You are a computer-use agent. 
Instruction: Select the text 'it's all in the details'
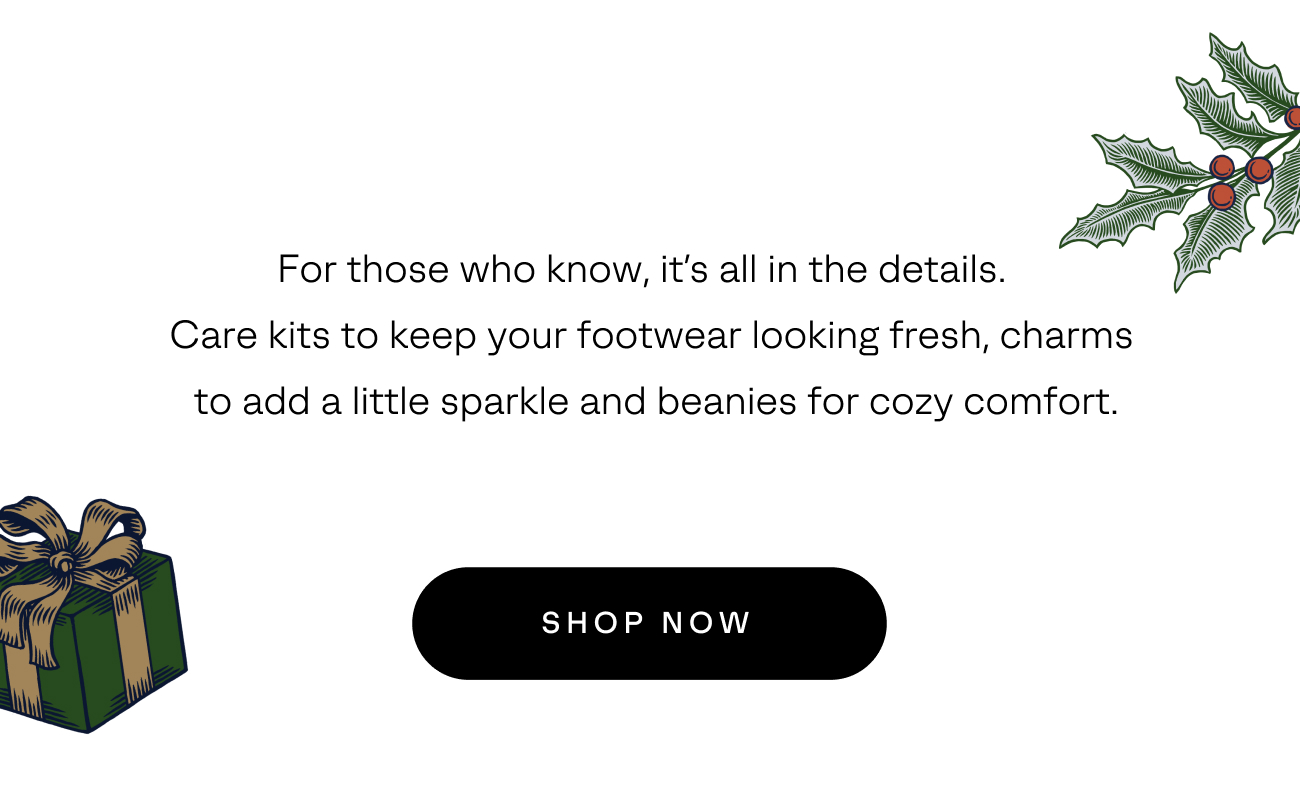click(830, 269)
